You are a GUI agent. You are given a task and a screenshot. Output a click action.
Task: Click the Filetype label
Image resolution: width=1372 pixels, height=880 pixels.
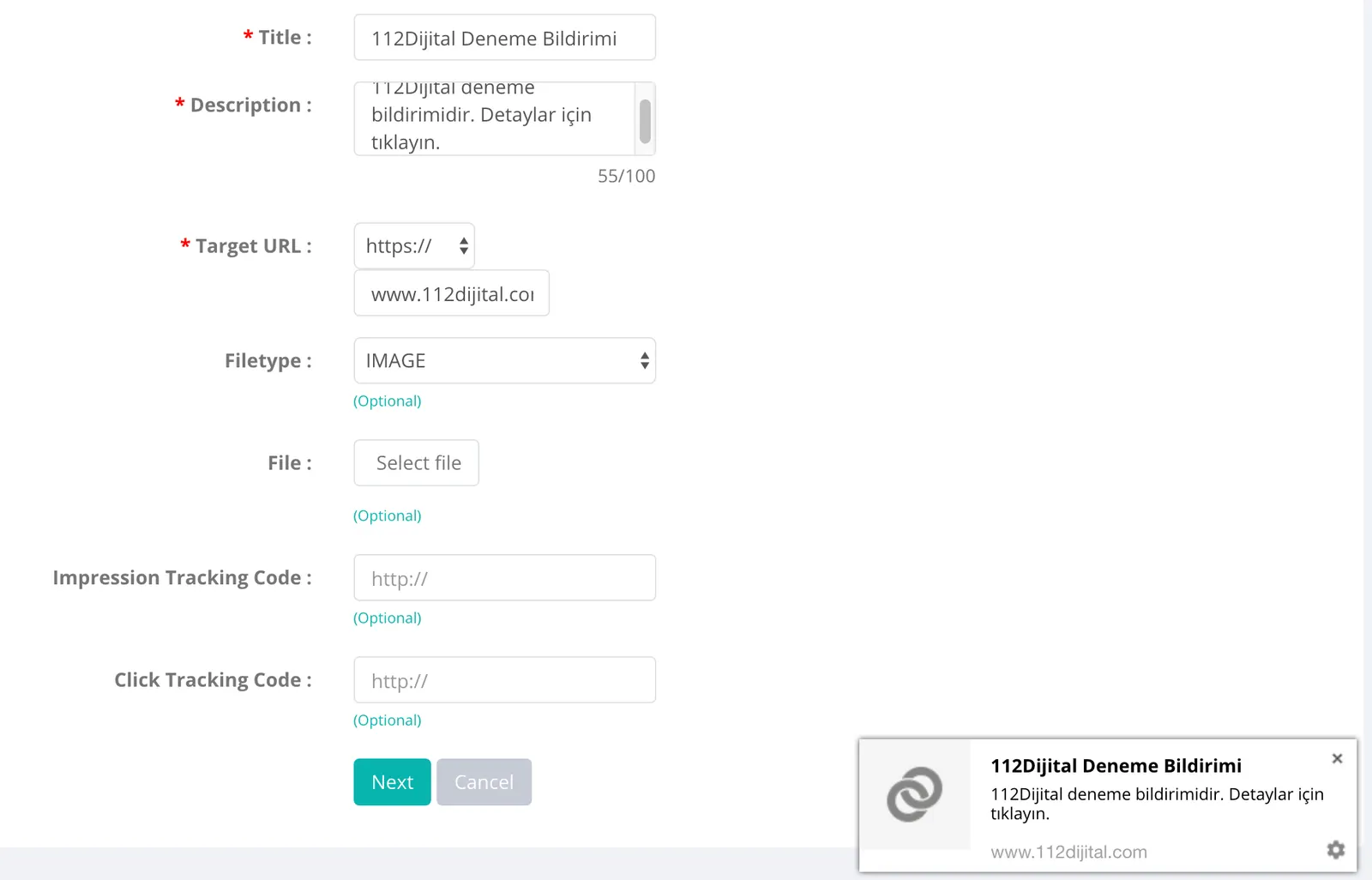click(x=268, y=361)
